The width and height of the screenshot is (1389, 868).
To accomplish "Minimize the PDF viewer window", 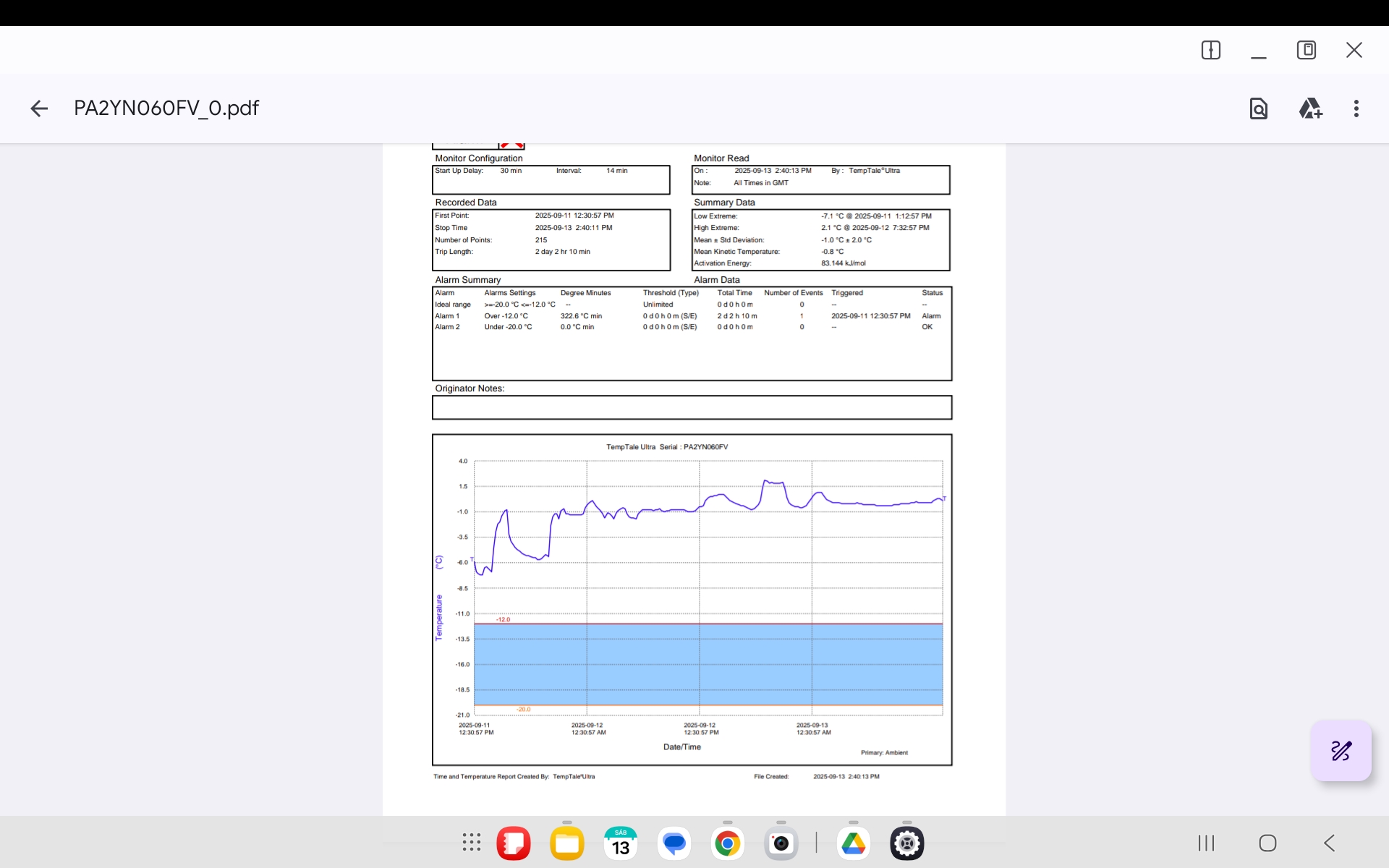I will coord(1259,52).
